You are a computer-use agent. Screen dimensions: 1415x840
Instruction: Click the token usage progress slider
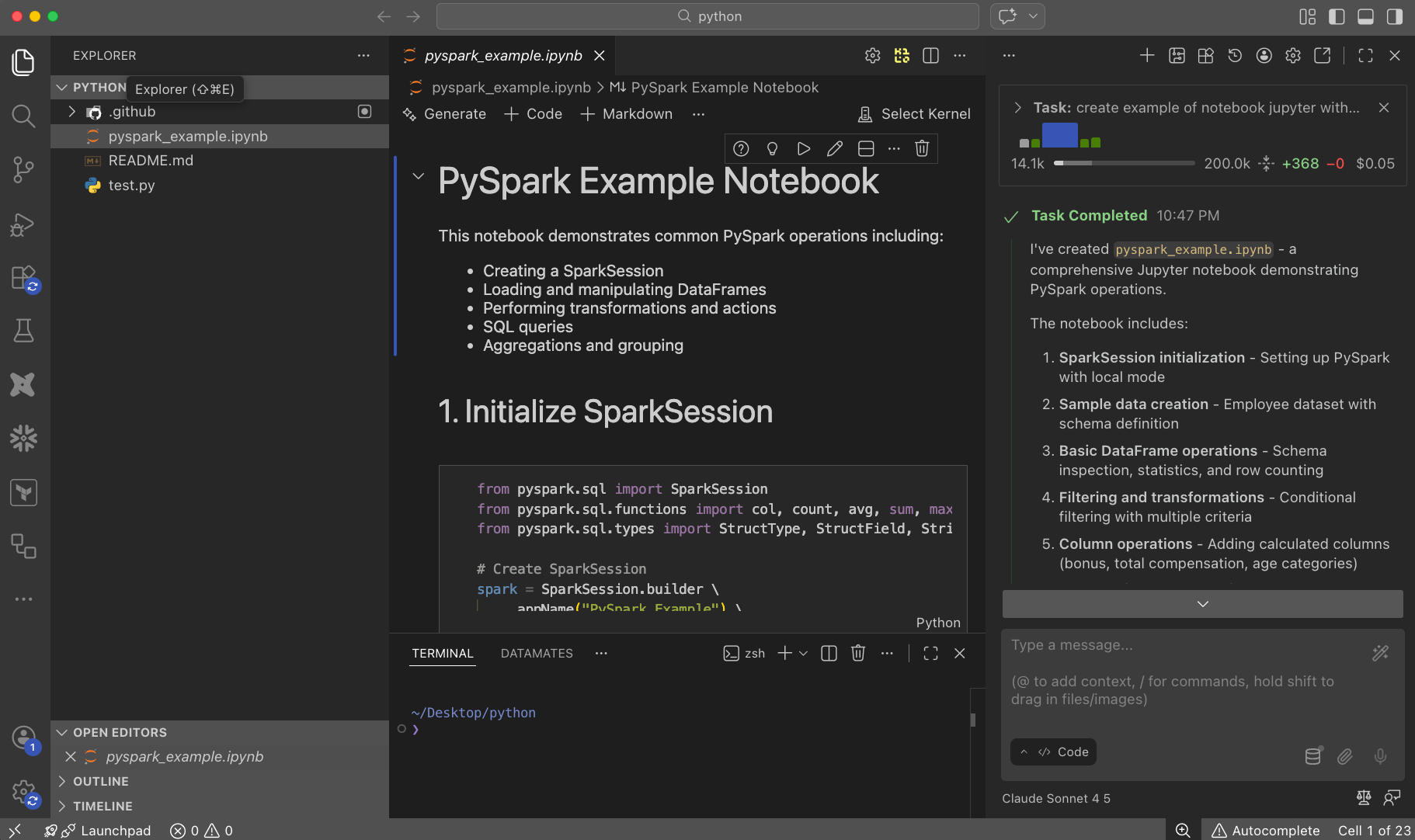point(1124,163)
